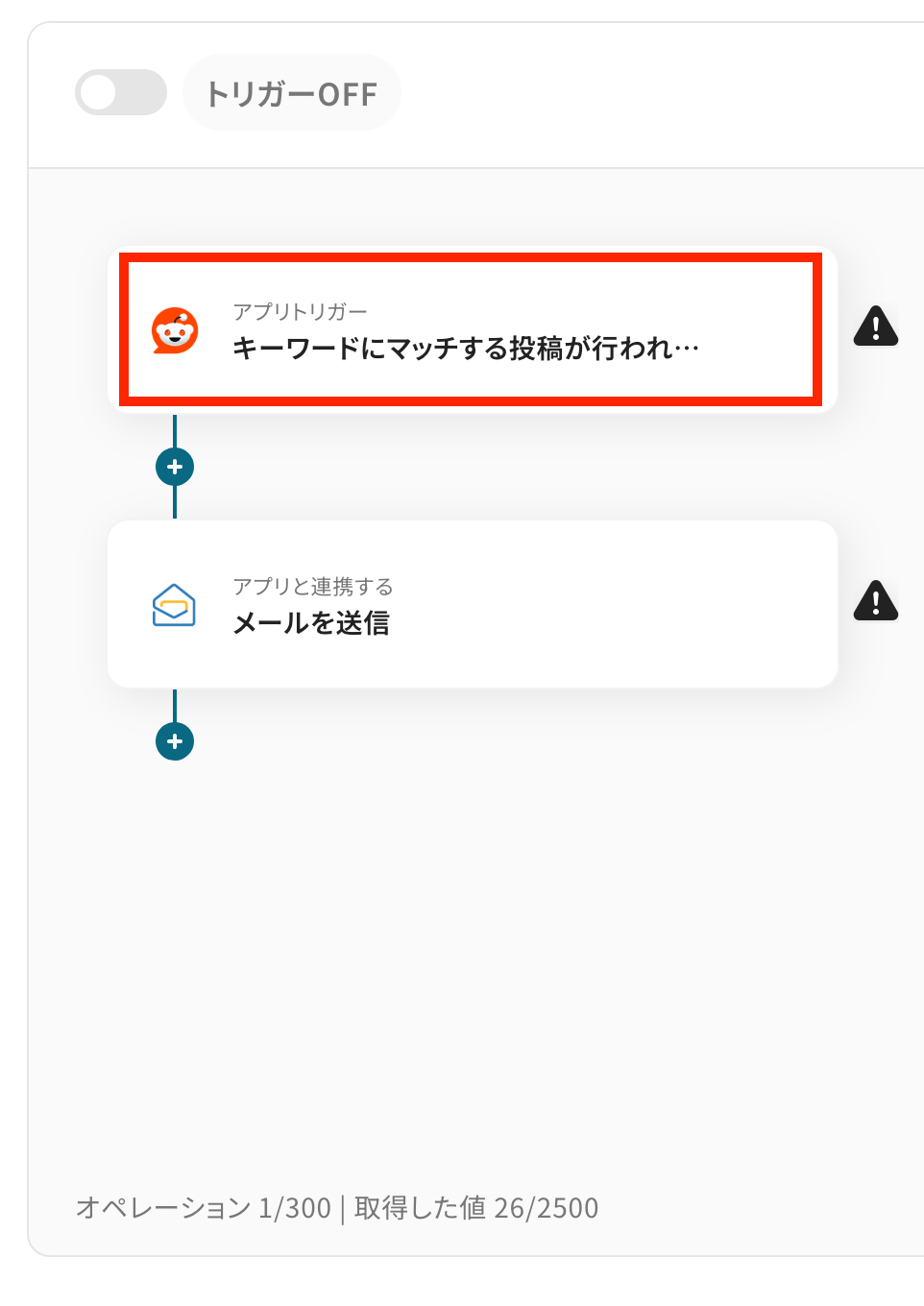Click the アプリトリガー label

point(300,311)
